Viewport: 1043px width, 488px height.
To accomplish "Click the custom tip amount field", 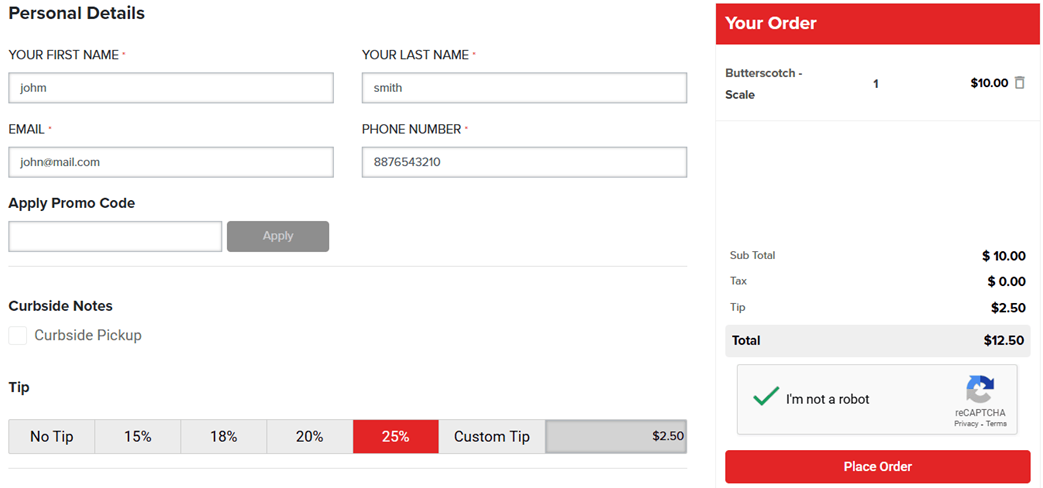I will point(616,437).
